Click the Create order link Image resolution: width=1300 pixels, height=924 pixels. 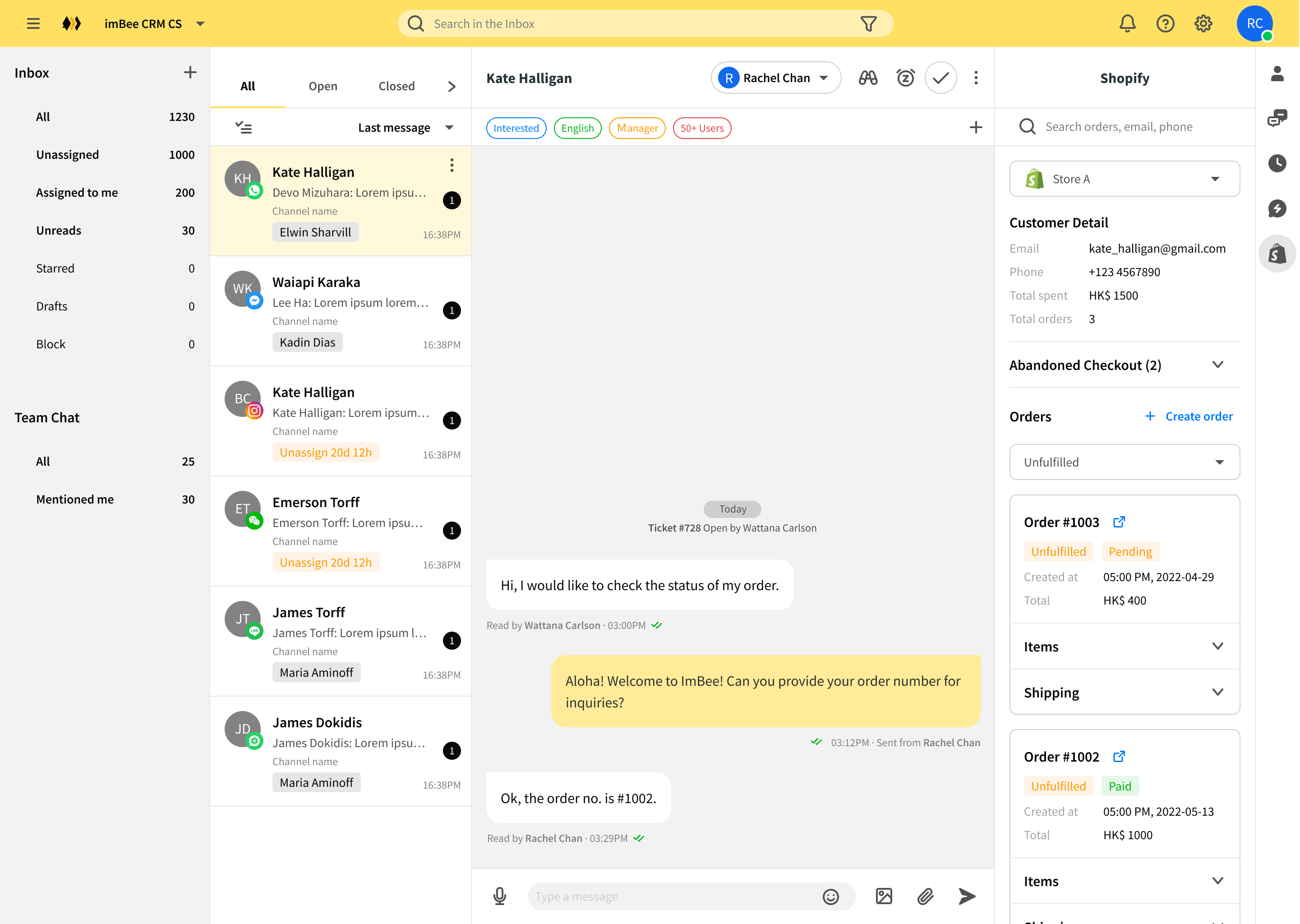[x=1198, y=416]
